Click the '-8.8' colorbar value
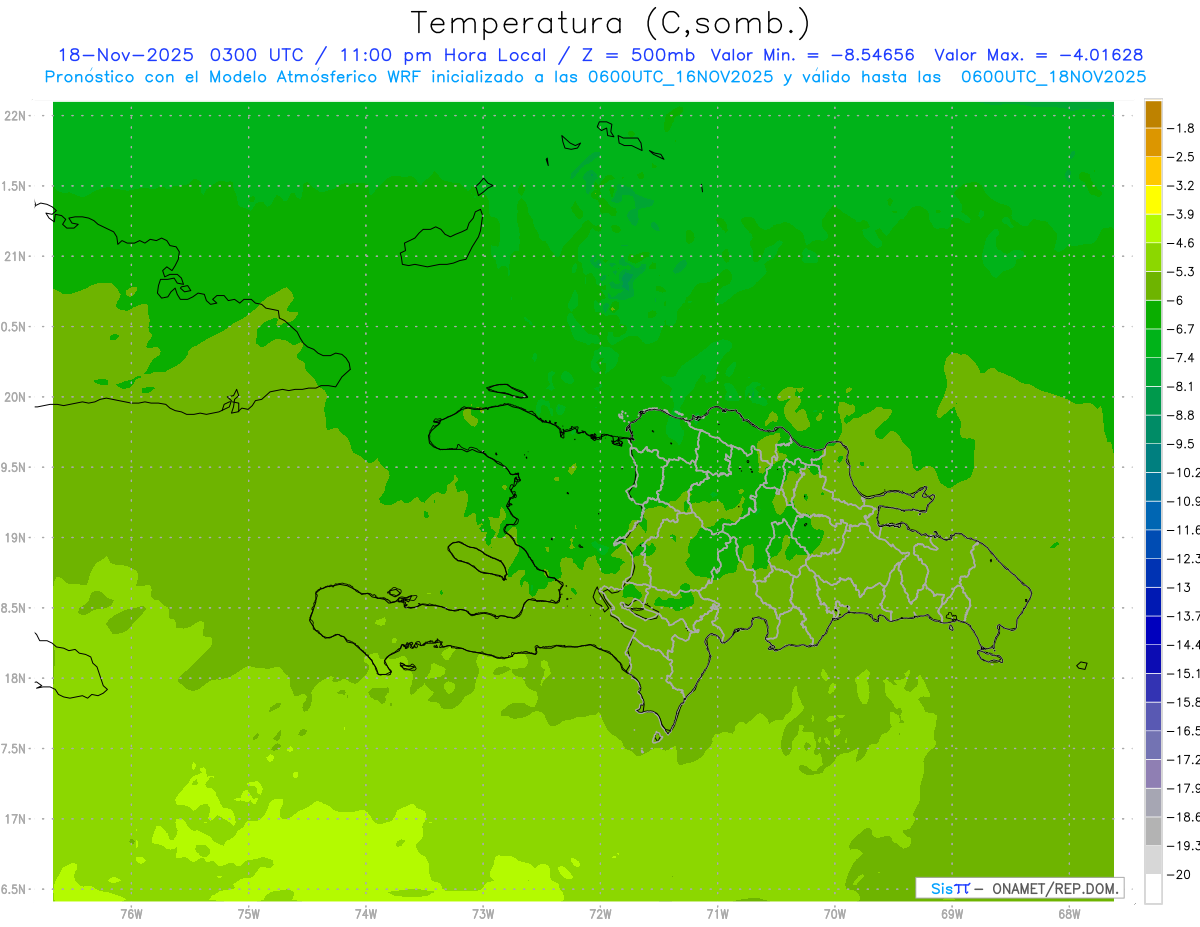Viewport: 1200px width, 927px height. tap(1180, 415)
